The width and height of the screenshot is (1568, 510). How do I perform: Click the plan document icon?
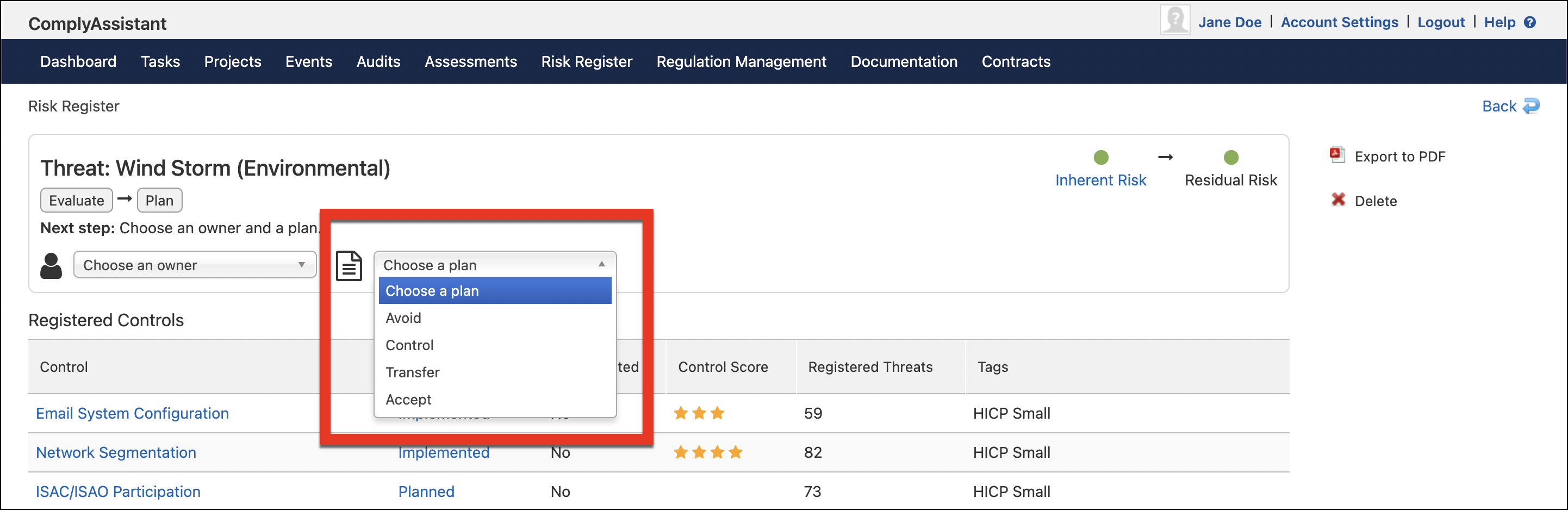(350, 266)
